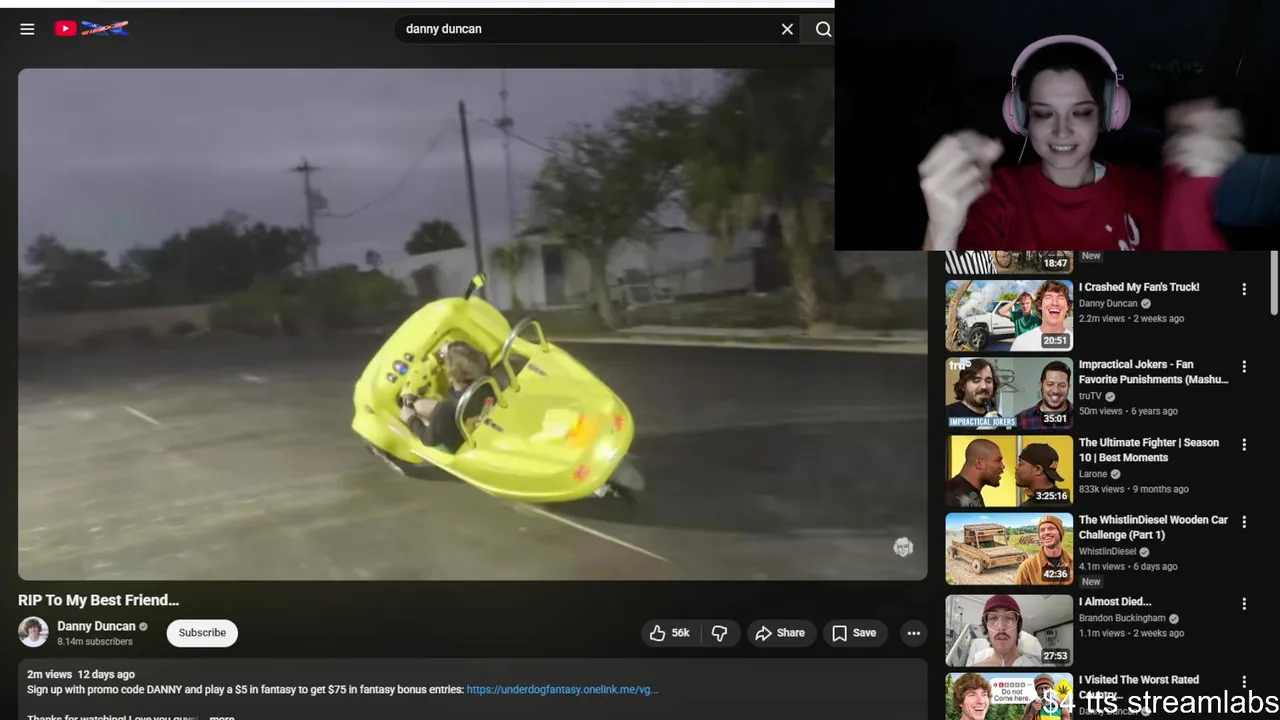Click the 56k like count
Viewport: 1280px width, 720px height.
(x=680, y=633)
